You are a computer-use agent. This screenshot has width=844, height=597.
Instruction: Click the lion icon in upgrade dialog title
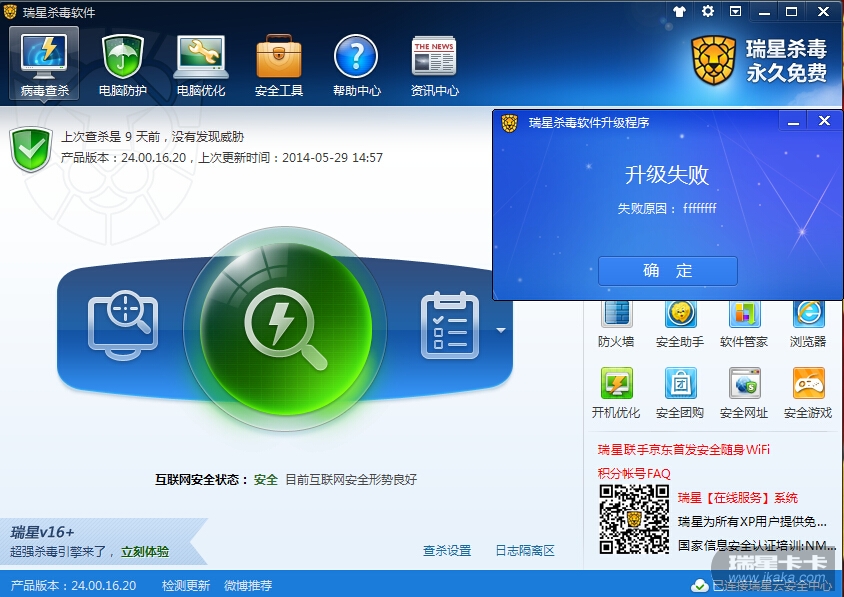click(x=509, y=123)
